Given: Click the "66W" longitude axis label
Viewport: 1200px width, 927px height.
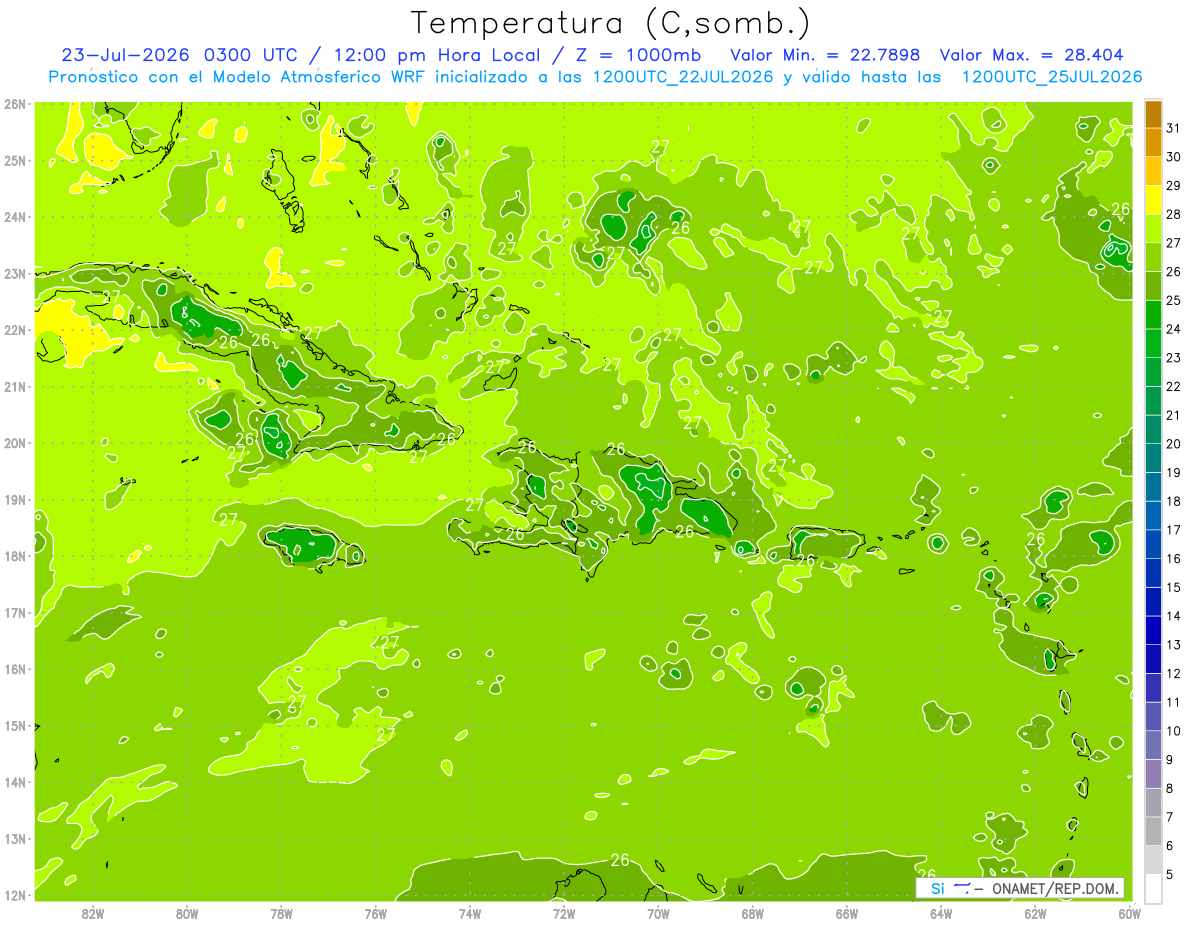Looking at the screenshot, I should tap(846, 914).
